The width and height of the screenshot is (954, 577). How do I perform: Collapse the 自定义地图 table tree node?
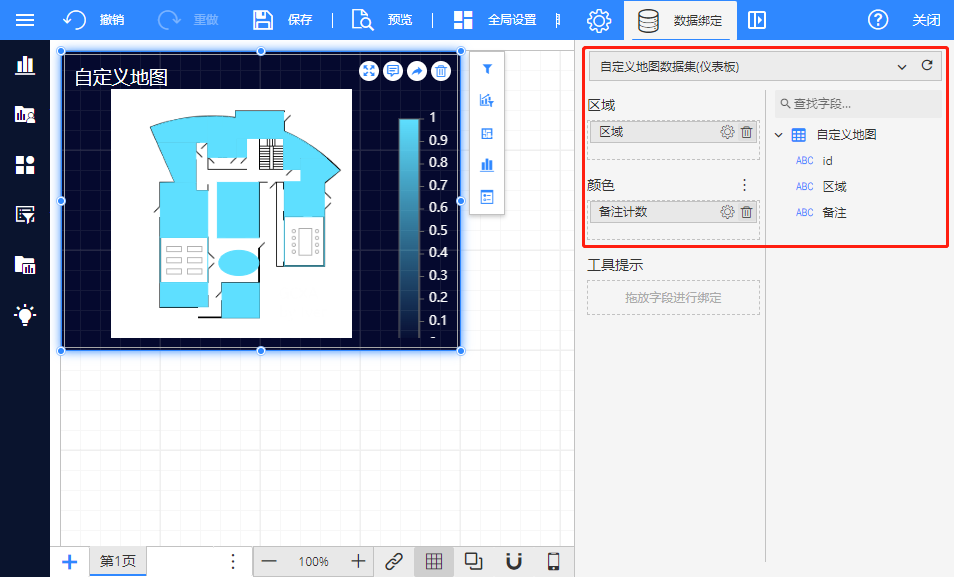tap(779, 135)
